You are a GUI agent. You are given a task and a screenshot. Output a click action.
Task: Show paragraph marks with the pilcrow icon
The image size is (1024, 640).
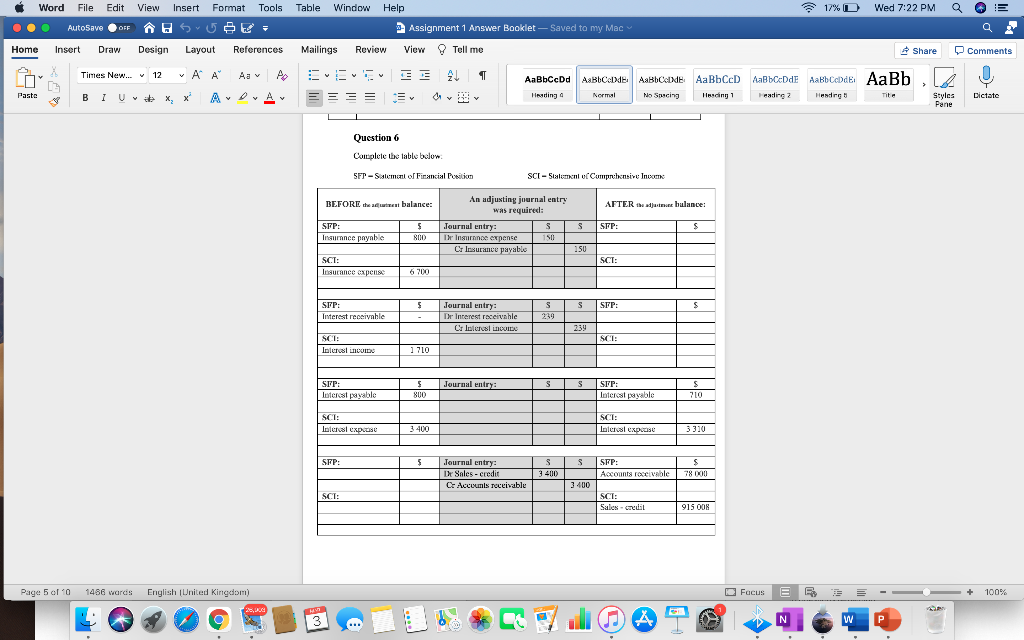pyautogui.click(x=483, y=76)
